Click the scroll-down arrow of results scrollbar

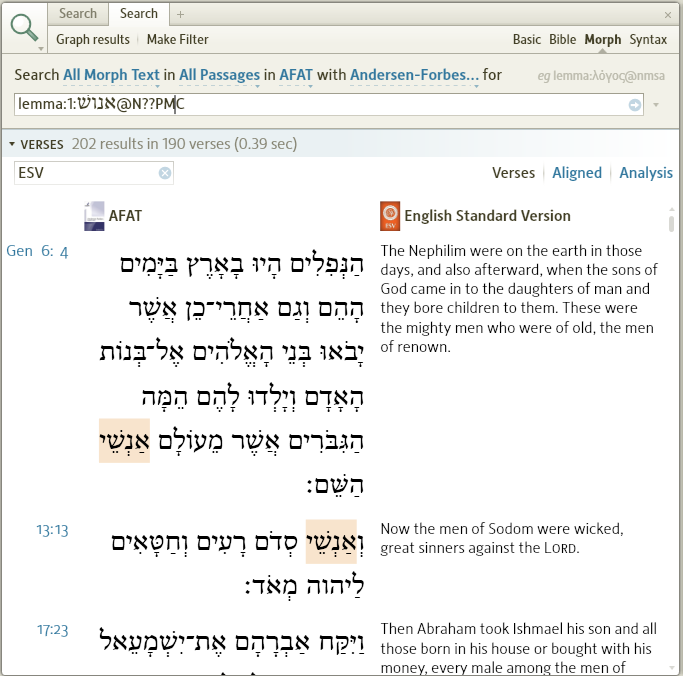pos(671,668)
